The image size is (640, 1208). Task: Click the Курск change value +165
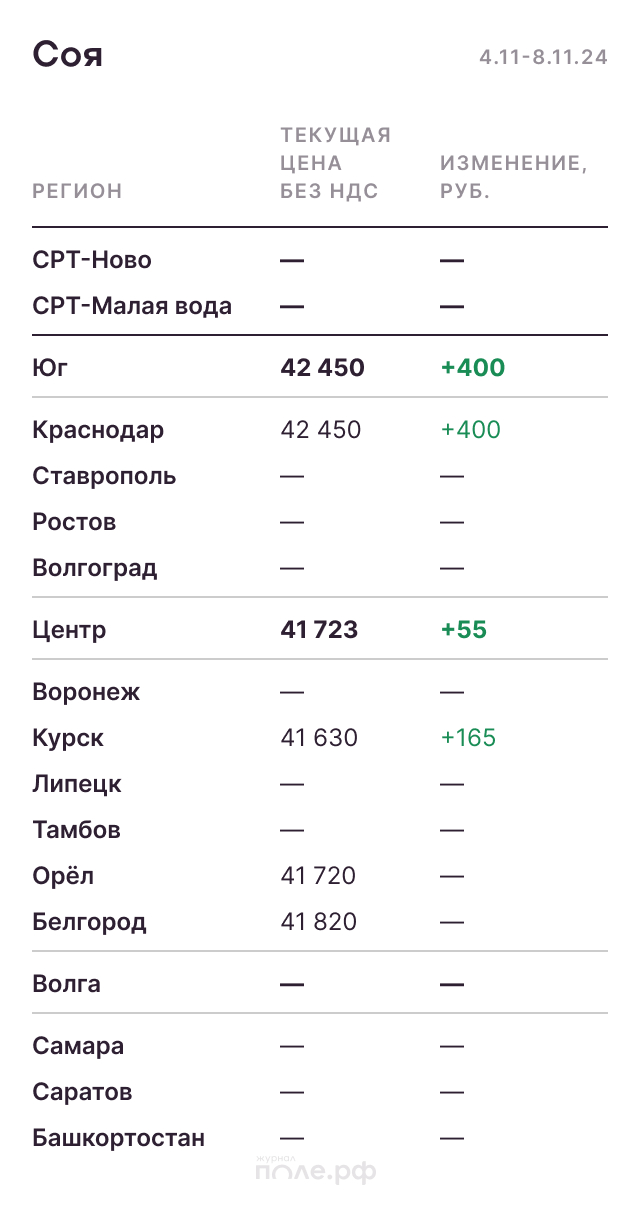468,738
